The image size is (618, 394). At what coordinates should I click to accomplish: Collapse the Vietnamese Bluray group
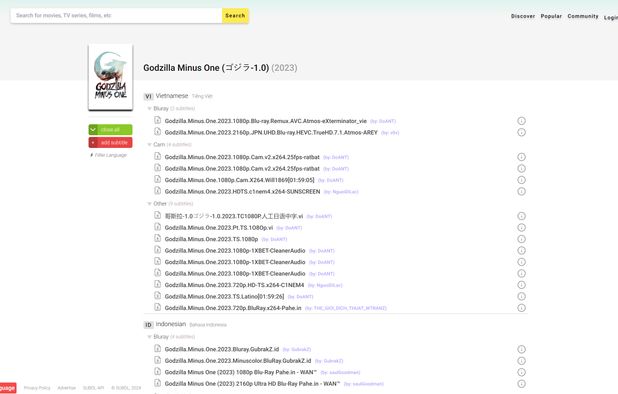(149, 108)
